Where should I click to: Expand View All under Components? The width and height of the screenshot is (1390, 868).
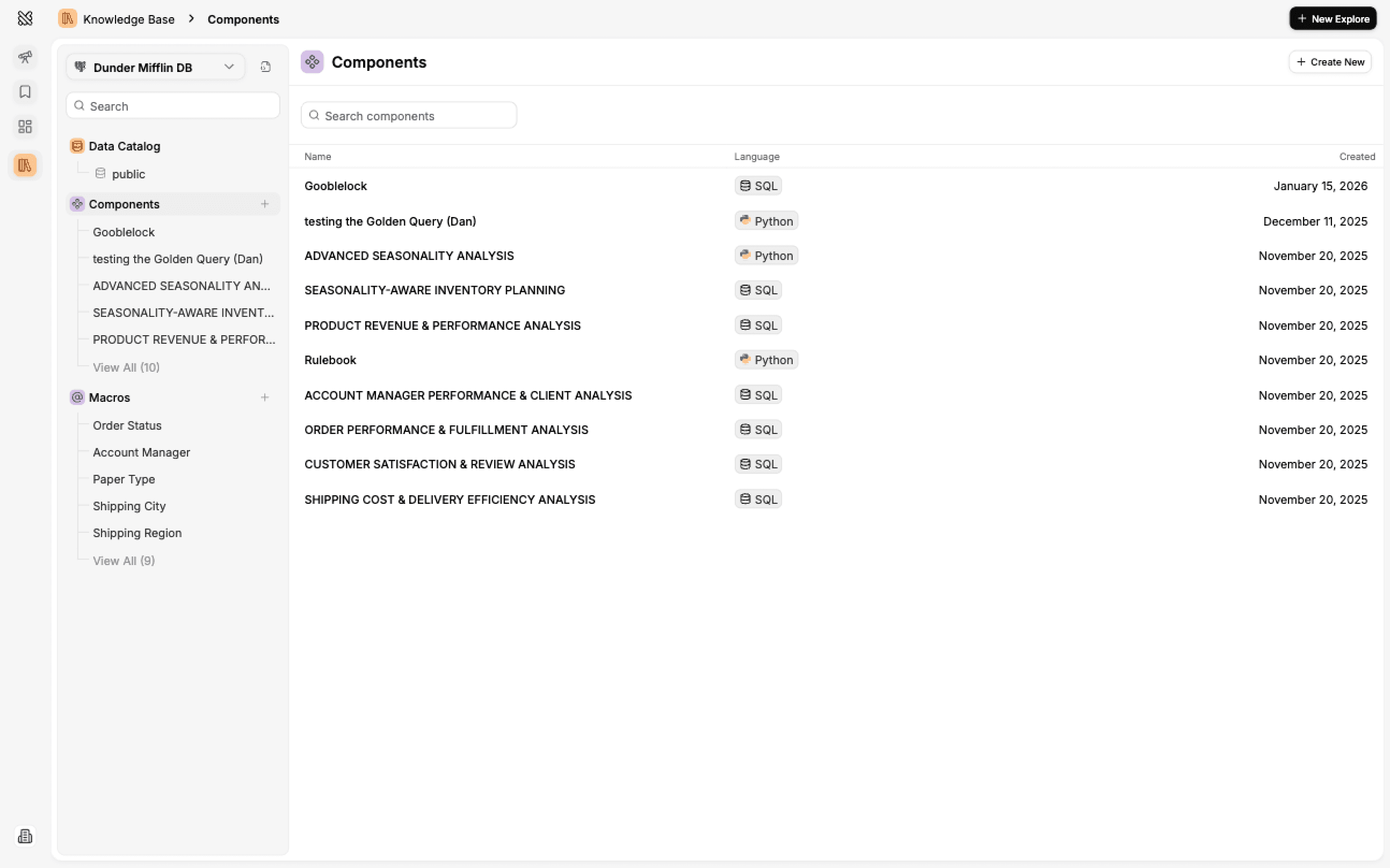pyautogui.click(x=126, y=367)
